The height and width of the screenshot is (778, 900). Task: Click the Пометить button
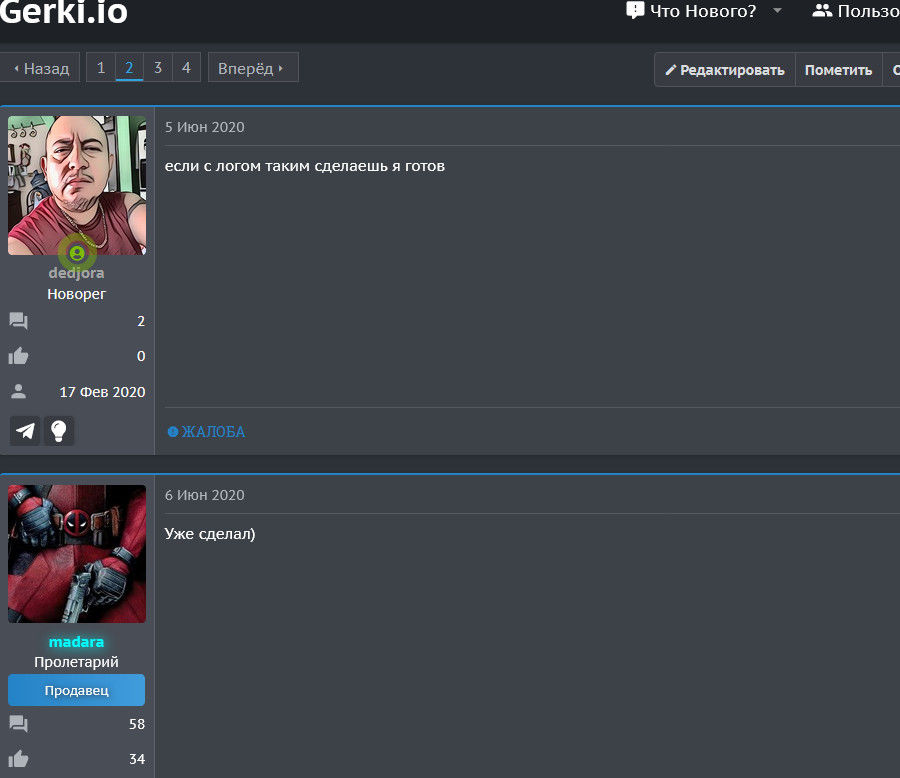pos(838,70)
